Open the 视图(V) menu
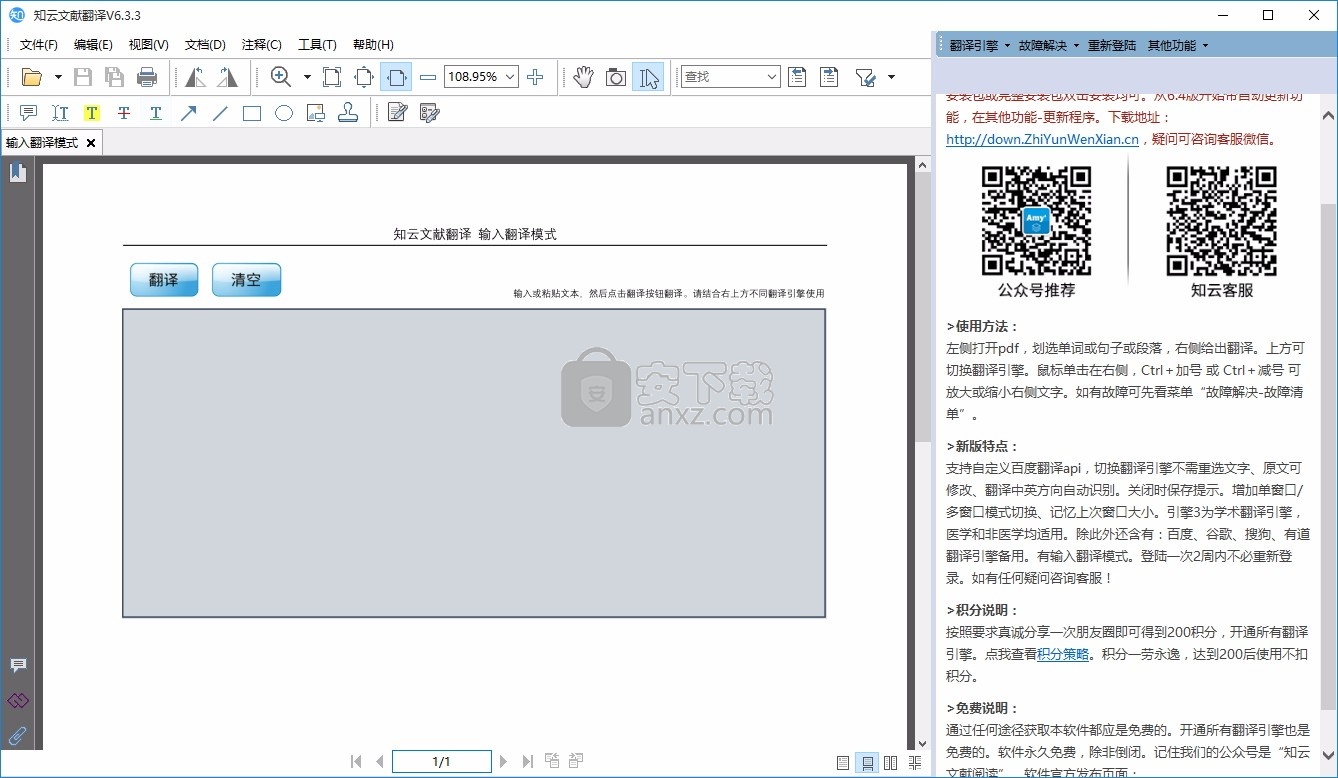This screenshot has width=1338, height=778. click(x=148, y=45)
